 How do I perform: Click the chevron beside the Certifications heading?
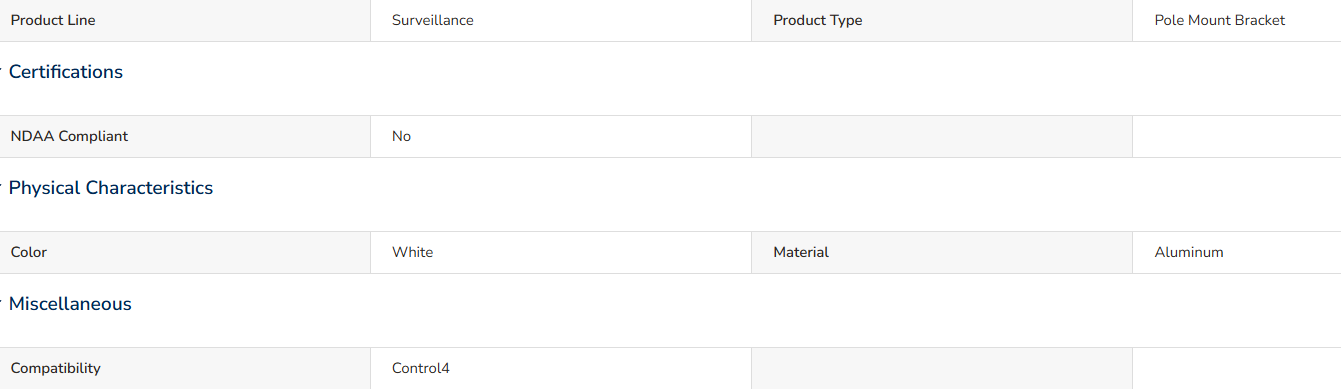(2, 72)
